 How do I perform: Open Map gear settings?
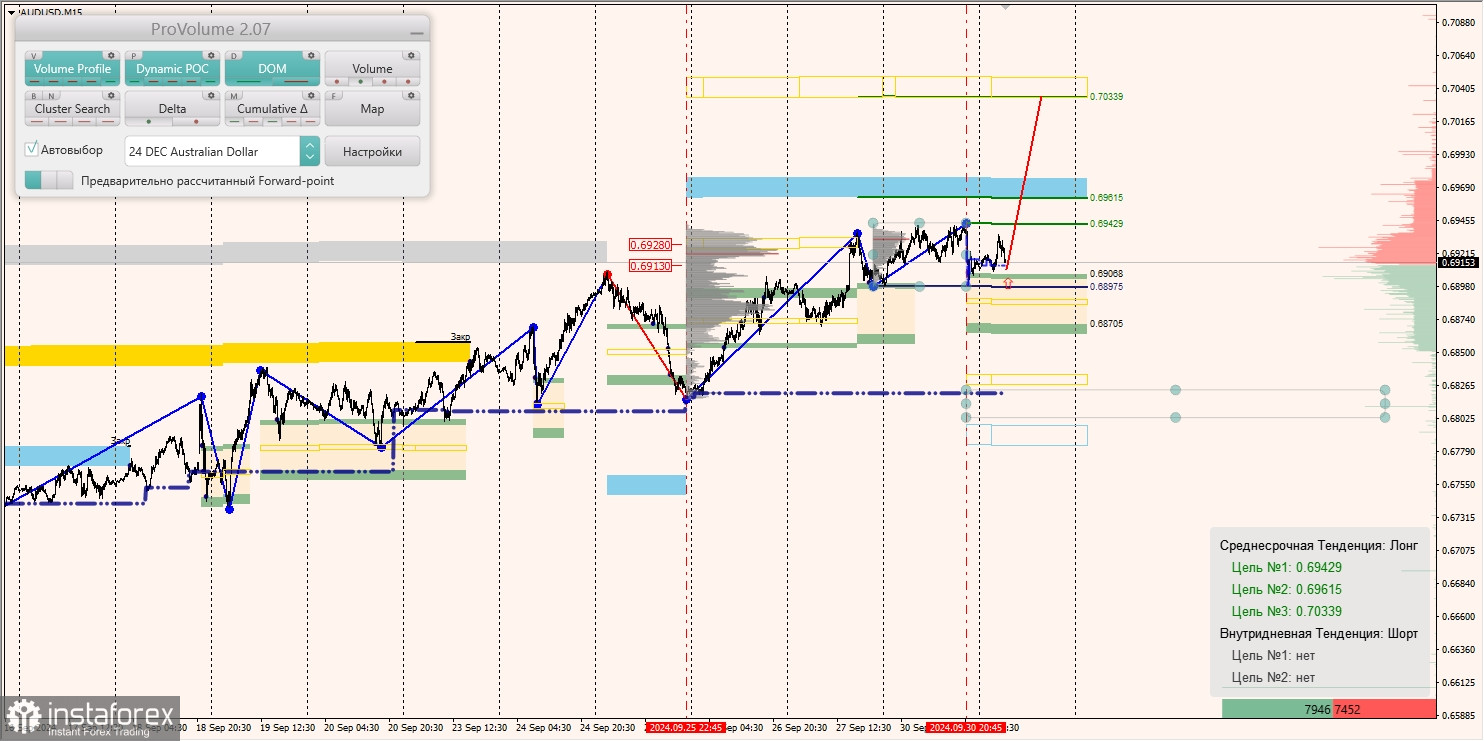pyautogui.click(x=411, y=95)
